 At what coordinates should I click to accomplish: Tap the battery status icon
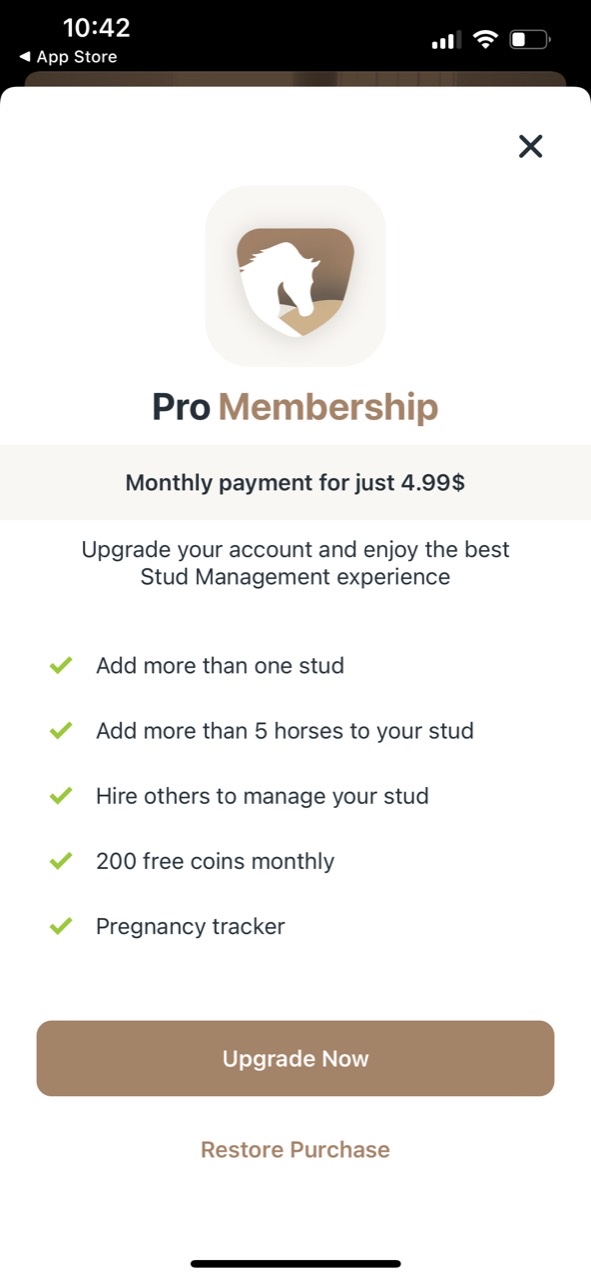[530, 40]
